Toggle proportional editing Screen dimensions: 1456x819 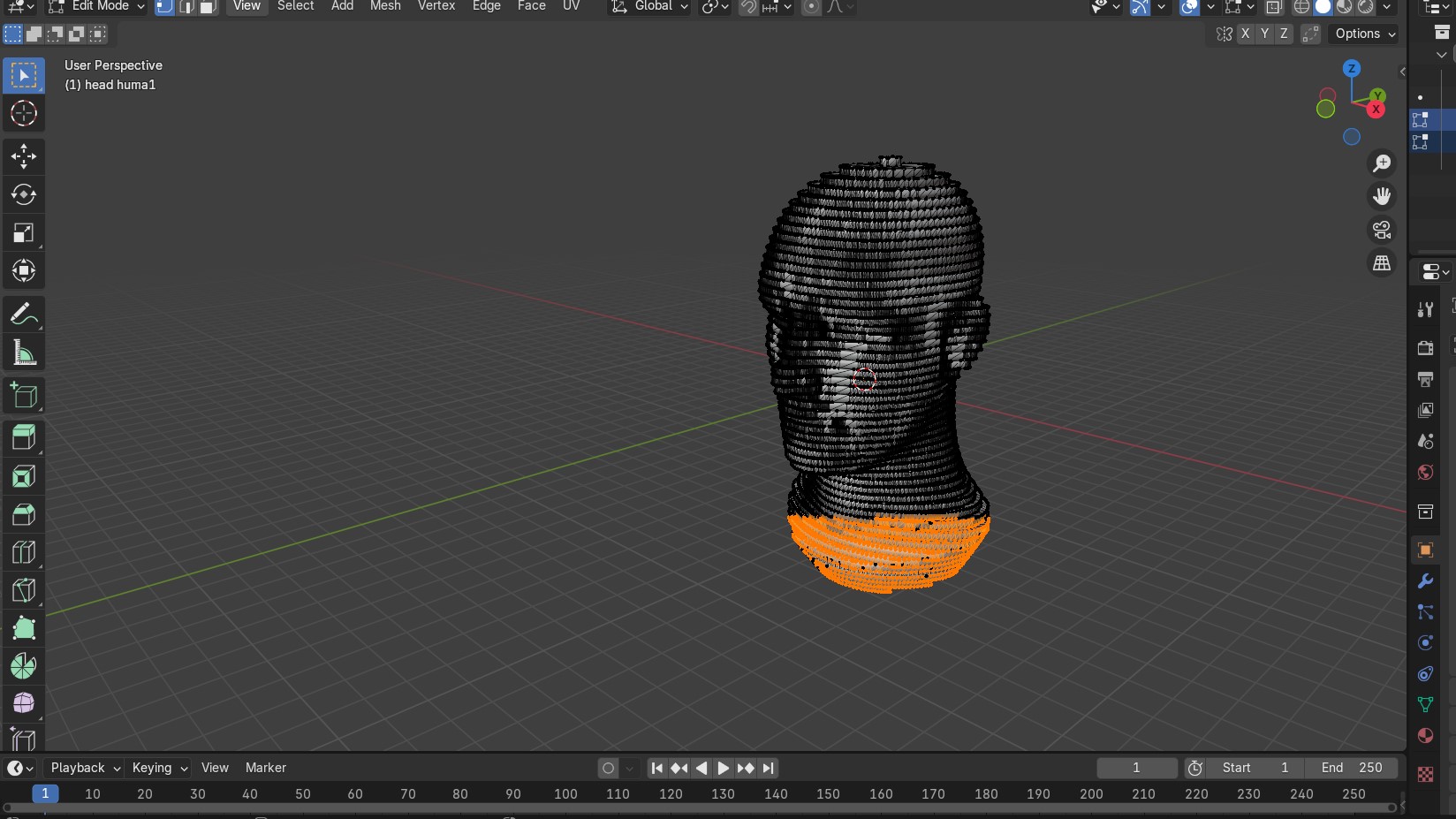[811, 6]
